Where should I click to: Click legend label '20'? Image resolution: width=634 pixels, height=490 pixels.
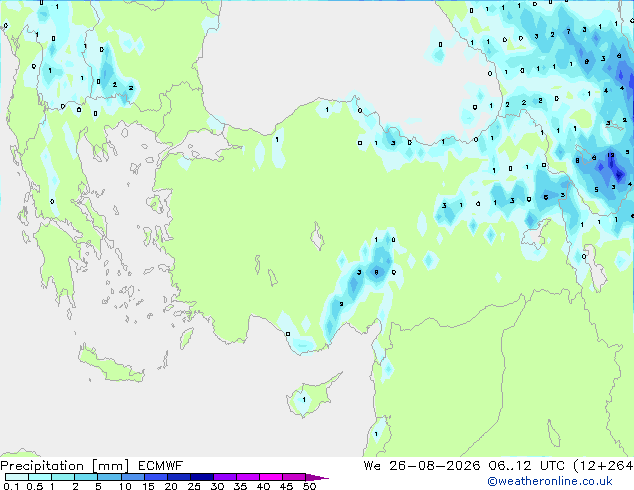[171, 486]
